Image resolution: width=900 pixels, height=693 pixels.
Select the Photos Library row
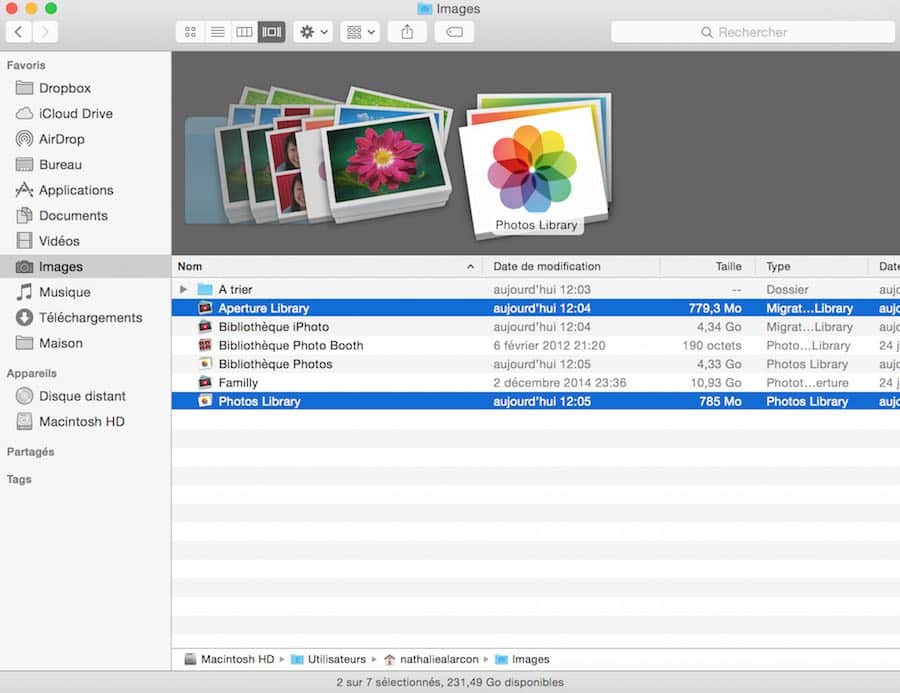[x=536, y=401]
